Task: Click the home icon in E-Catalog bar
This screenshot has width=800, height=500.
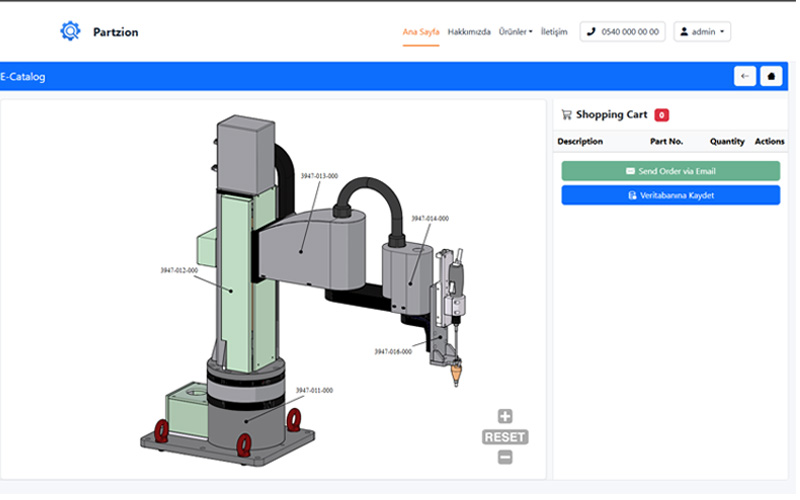Action: coord(771,76)
